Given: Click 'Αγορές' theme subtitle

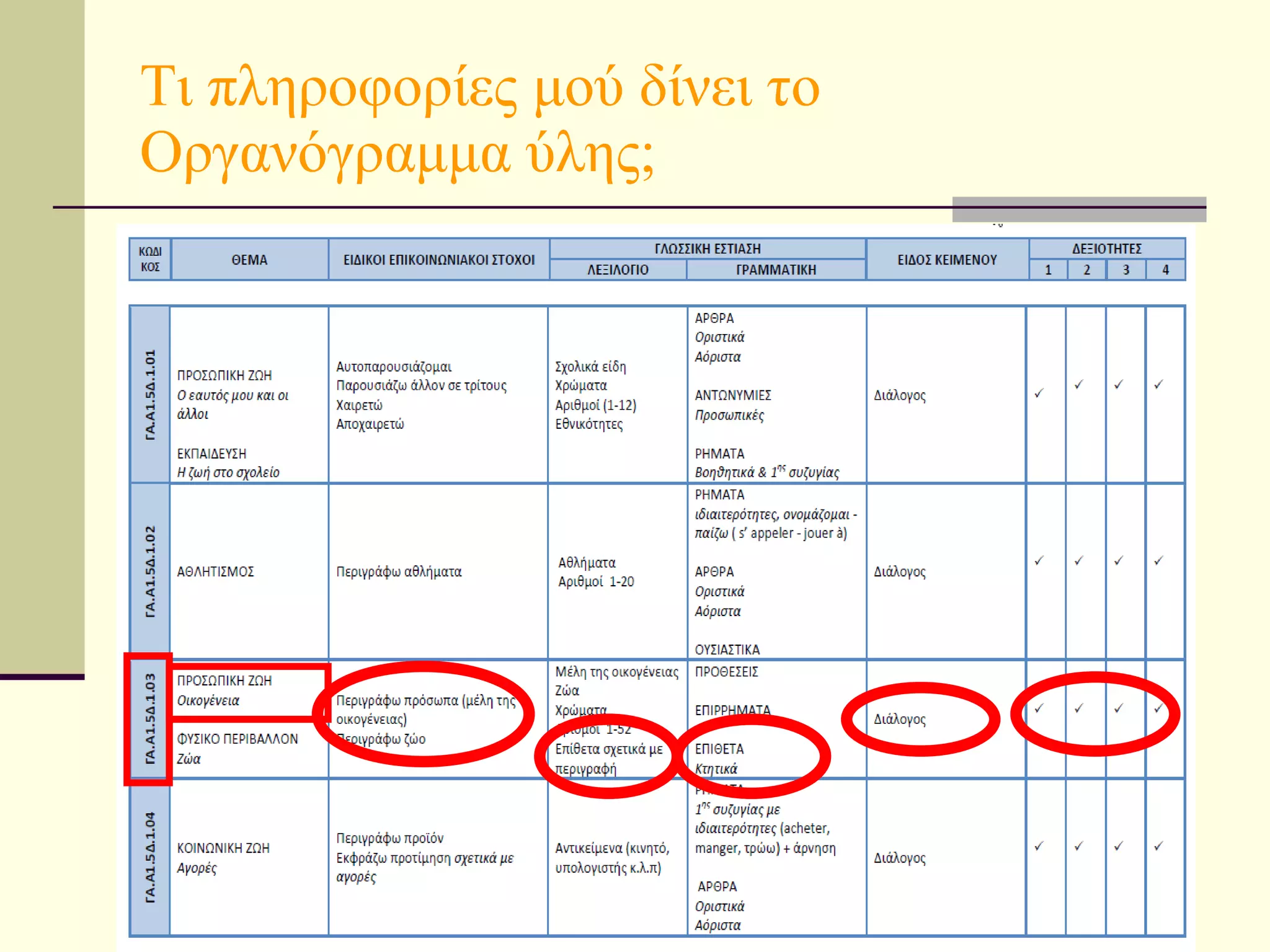Looking at the screenshot, I should click(197, 868).
